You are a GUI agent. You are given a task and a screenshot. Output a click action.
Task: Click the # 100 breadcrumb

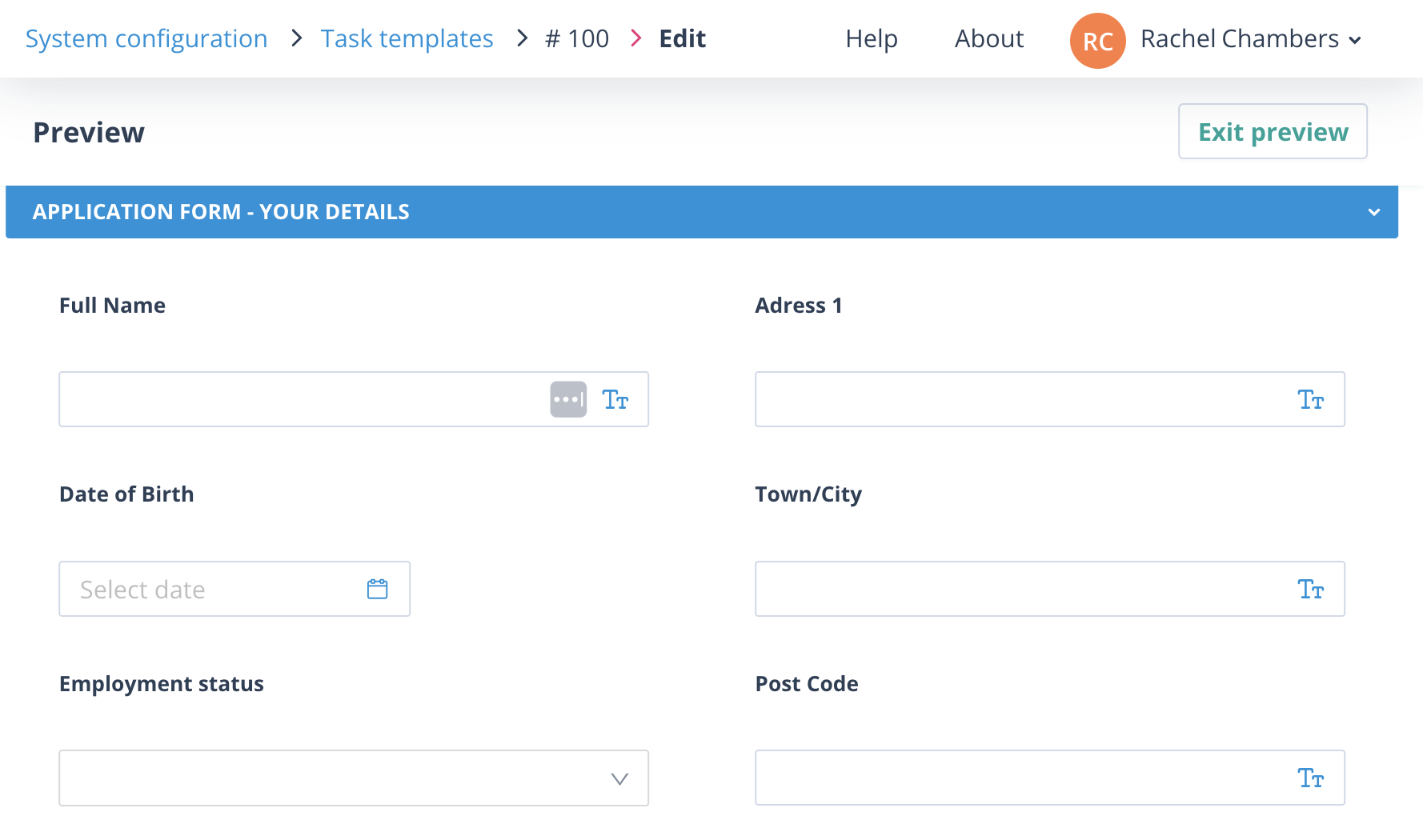click(x=577, y=38)
